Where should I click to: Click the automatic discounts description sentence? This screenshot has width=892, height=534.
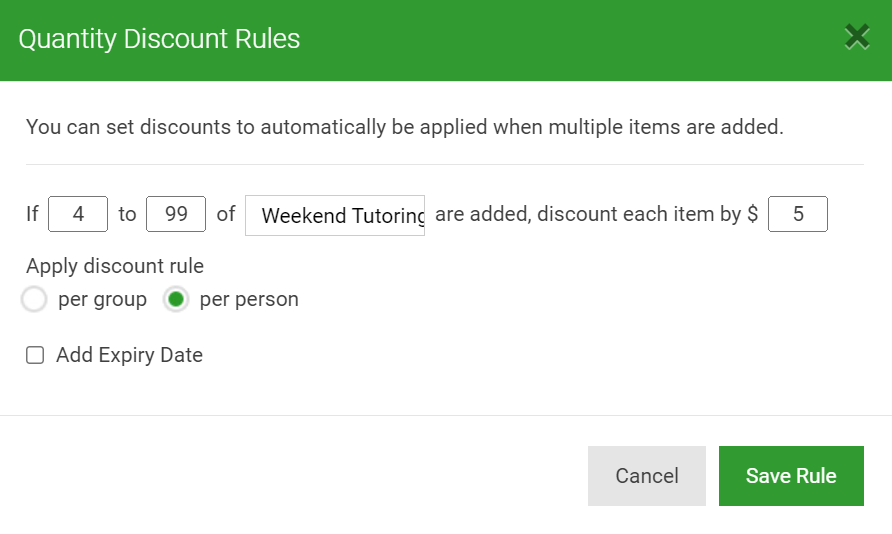pyautogui.click(x=405, y=126)
